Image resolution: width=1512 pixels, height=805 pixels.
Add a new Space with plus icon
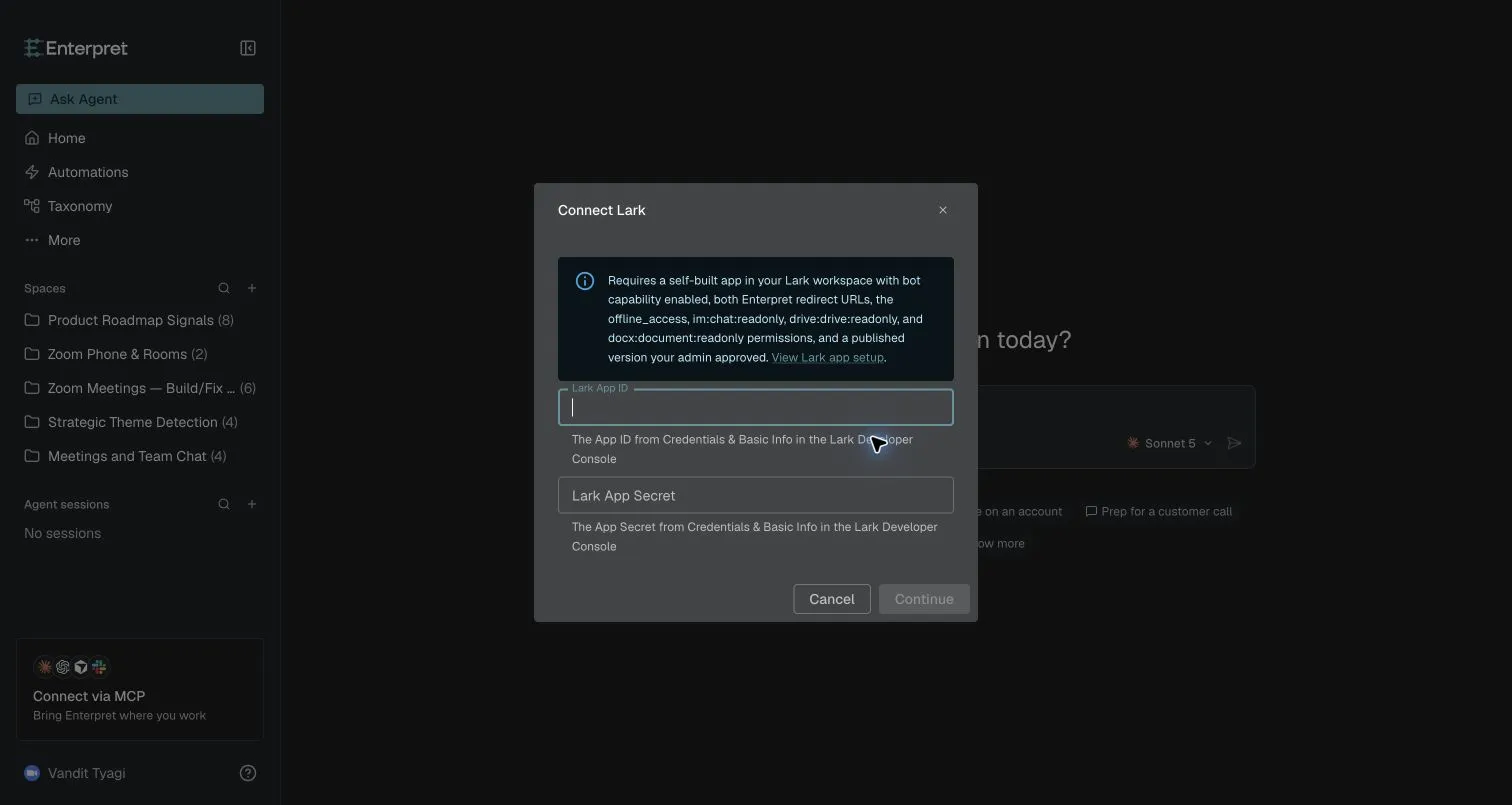click(x=252, y=288)
